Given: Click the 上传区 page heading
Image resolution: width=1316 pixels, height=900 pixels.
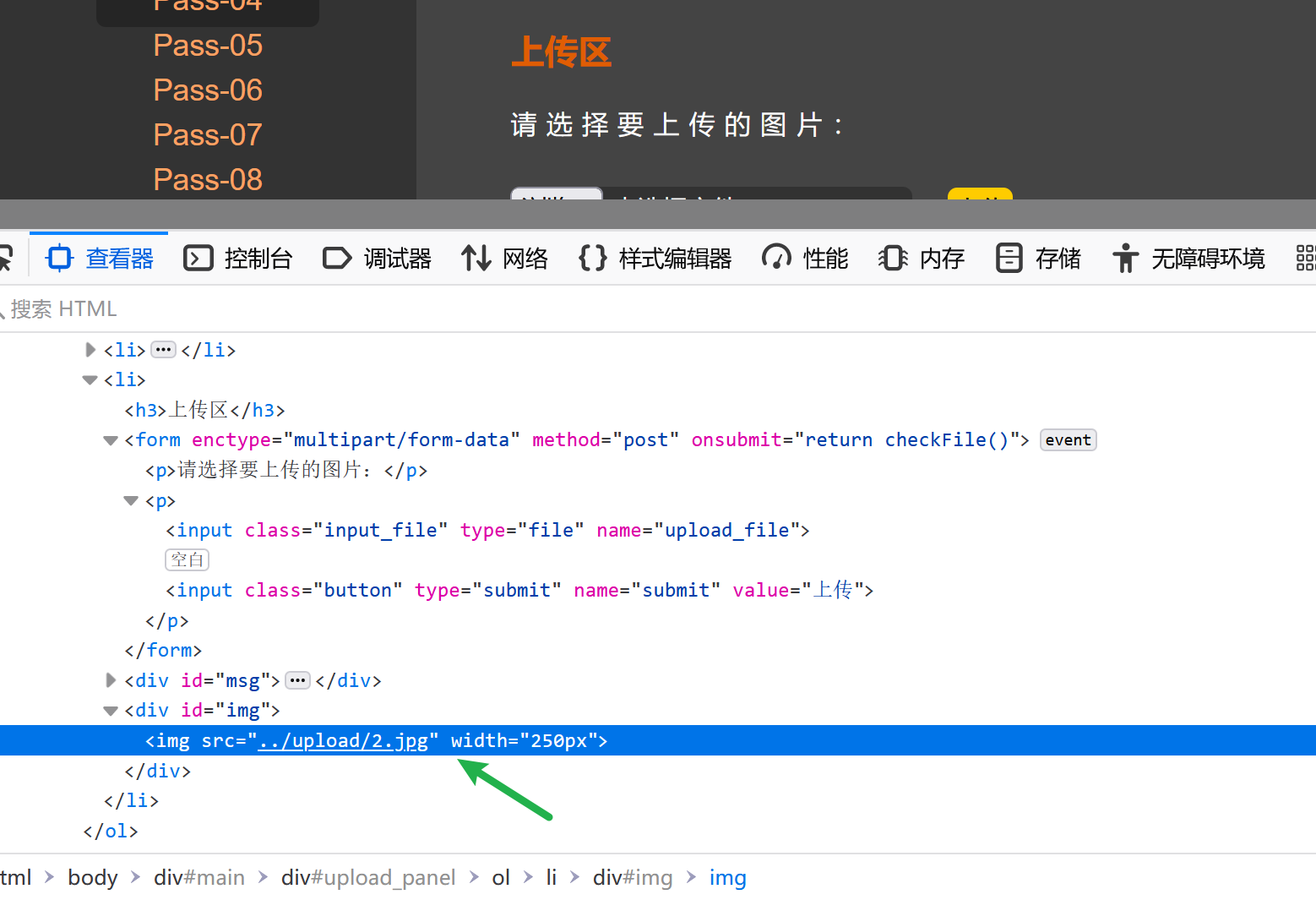Looking at the screenshot, I should [562, 52].
